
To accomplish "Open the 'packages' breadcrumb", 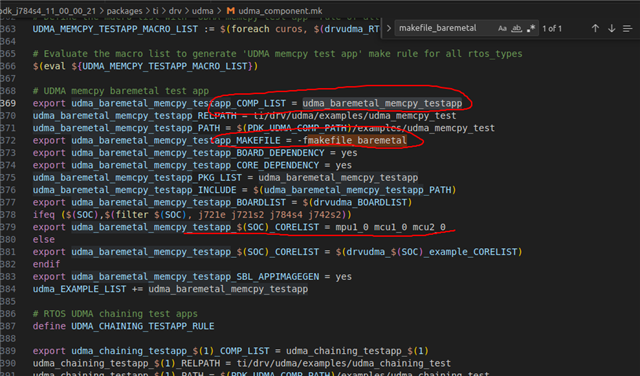I will pyautogui.click(x=124, y=11).
